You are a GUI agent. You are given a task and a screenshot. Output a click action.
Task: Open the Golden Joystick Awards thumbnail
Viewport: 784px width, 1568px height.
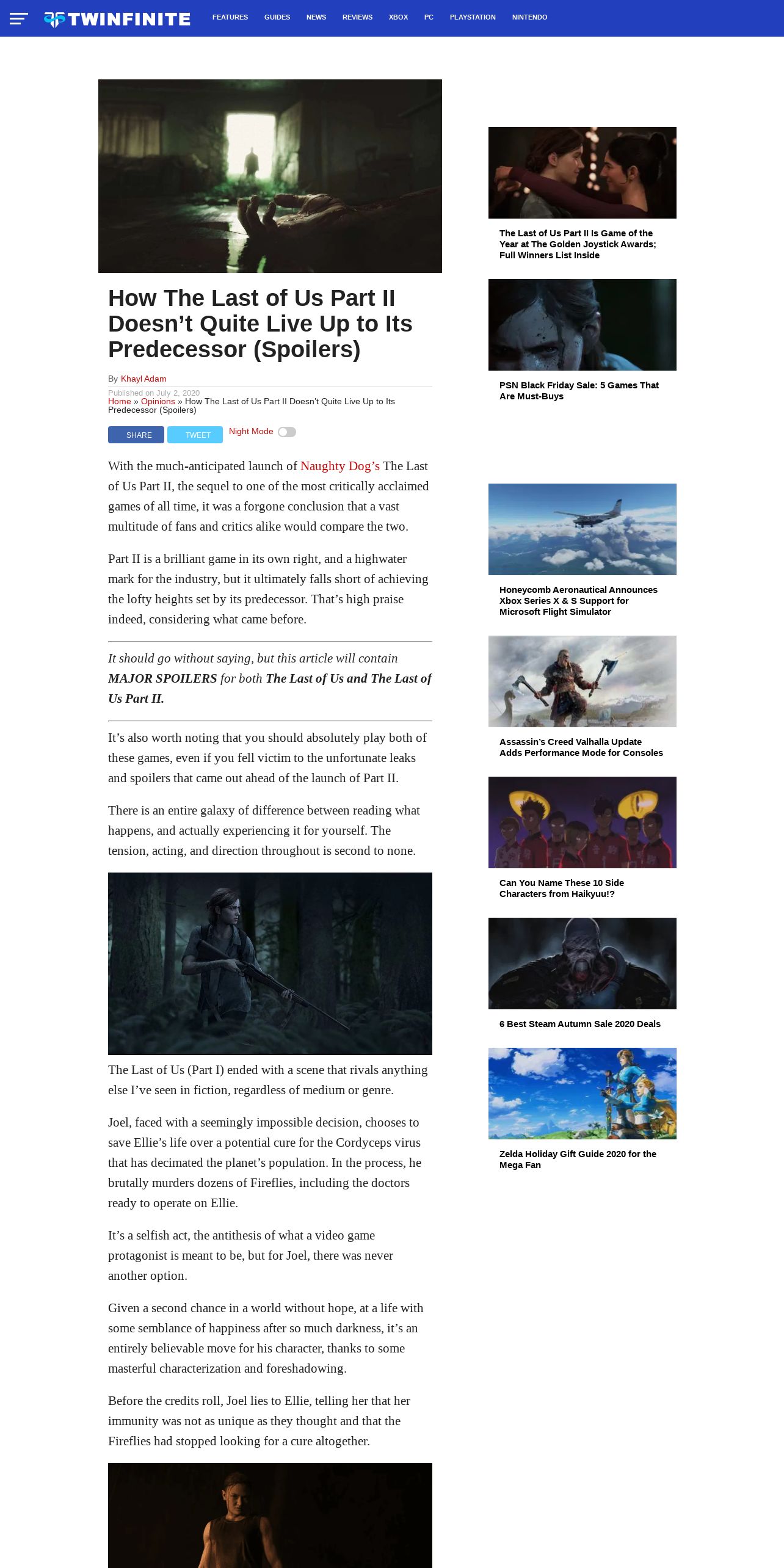[x=583, y=173]
